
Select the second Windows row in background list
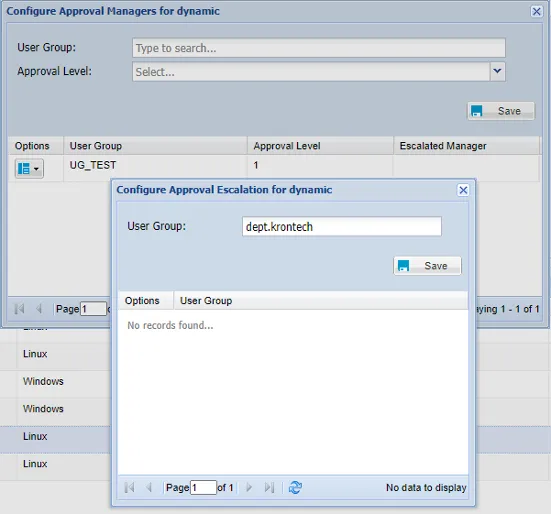click(x=43, y=409)
